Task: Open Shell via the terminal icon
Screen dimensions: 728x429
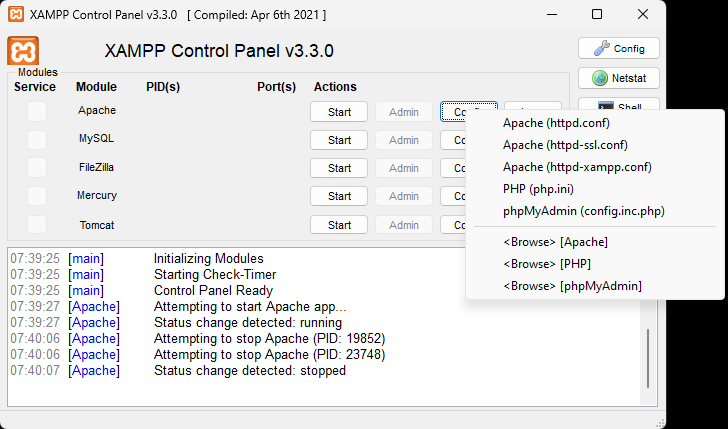Action: [x=606, y=106]
